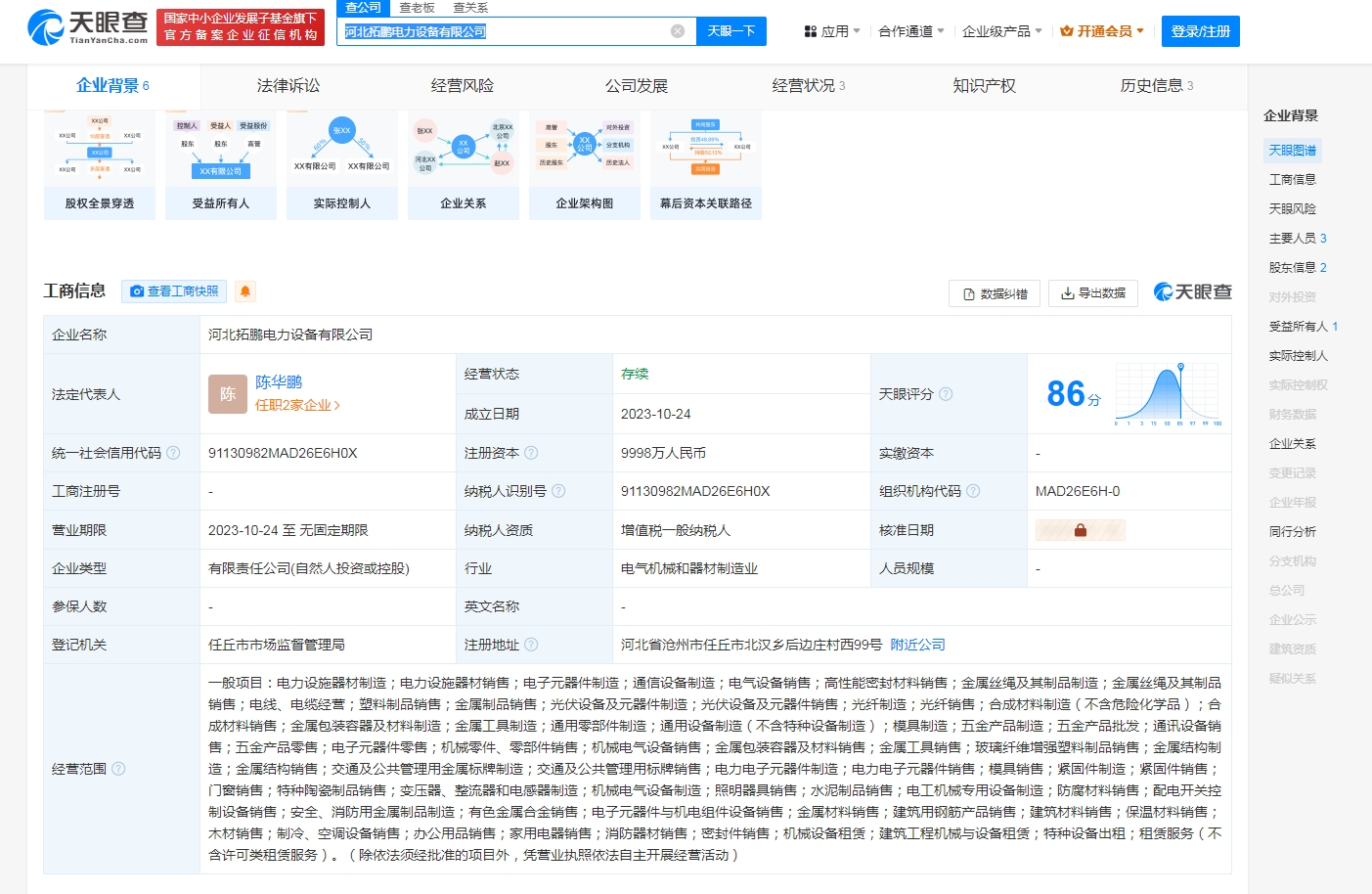
Task: Select 天眼图谱 in the sidebar
Action: (x=1292, y=151)
